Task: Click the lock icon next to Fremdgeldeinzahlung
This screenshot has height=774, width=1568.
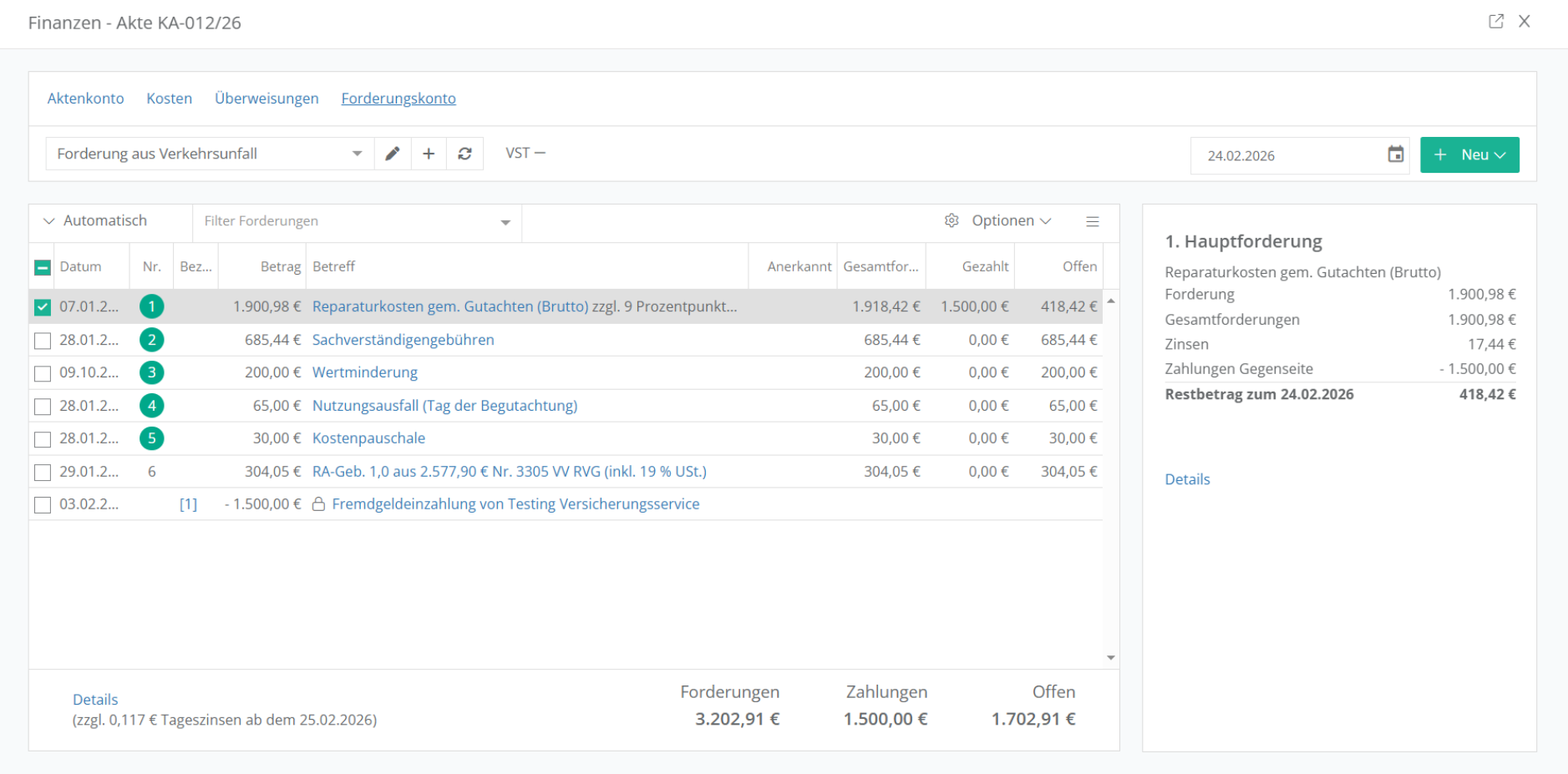Action: [318, 504]
